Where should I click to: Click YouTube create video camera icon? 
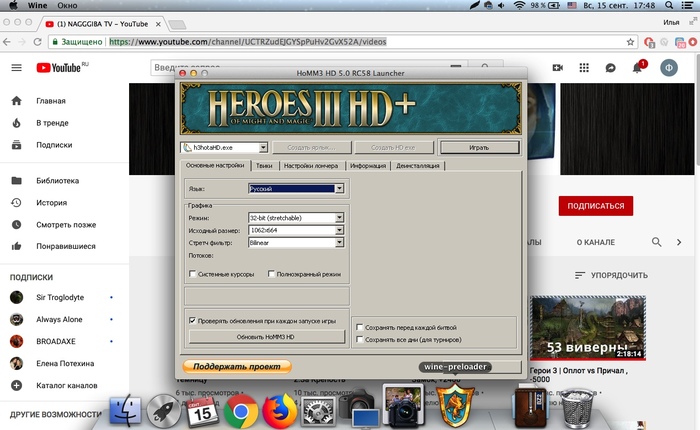558,68
